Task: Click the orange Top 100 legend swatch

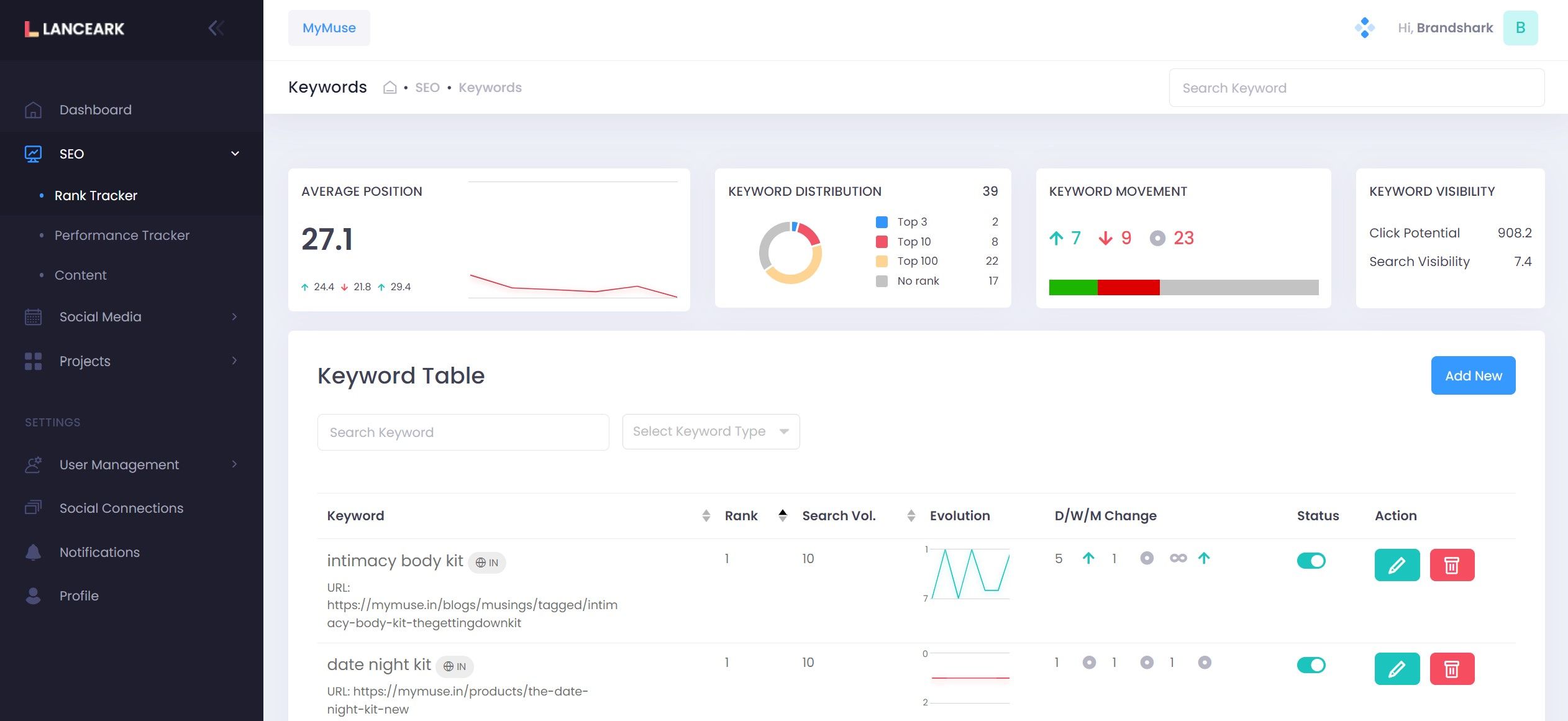Action: pos(882,261)
